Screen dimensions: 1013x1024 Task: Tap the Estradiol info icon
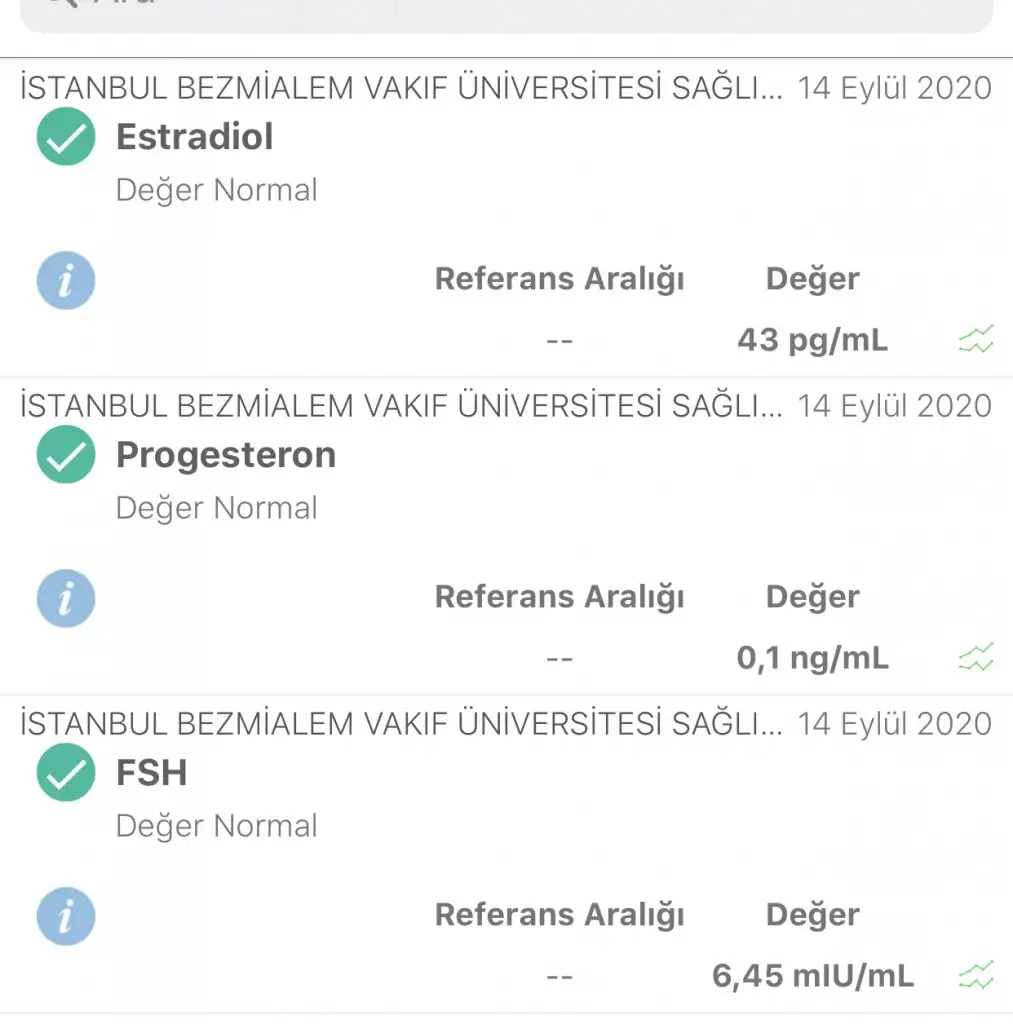click(x=66, y=280)
